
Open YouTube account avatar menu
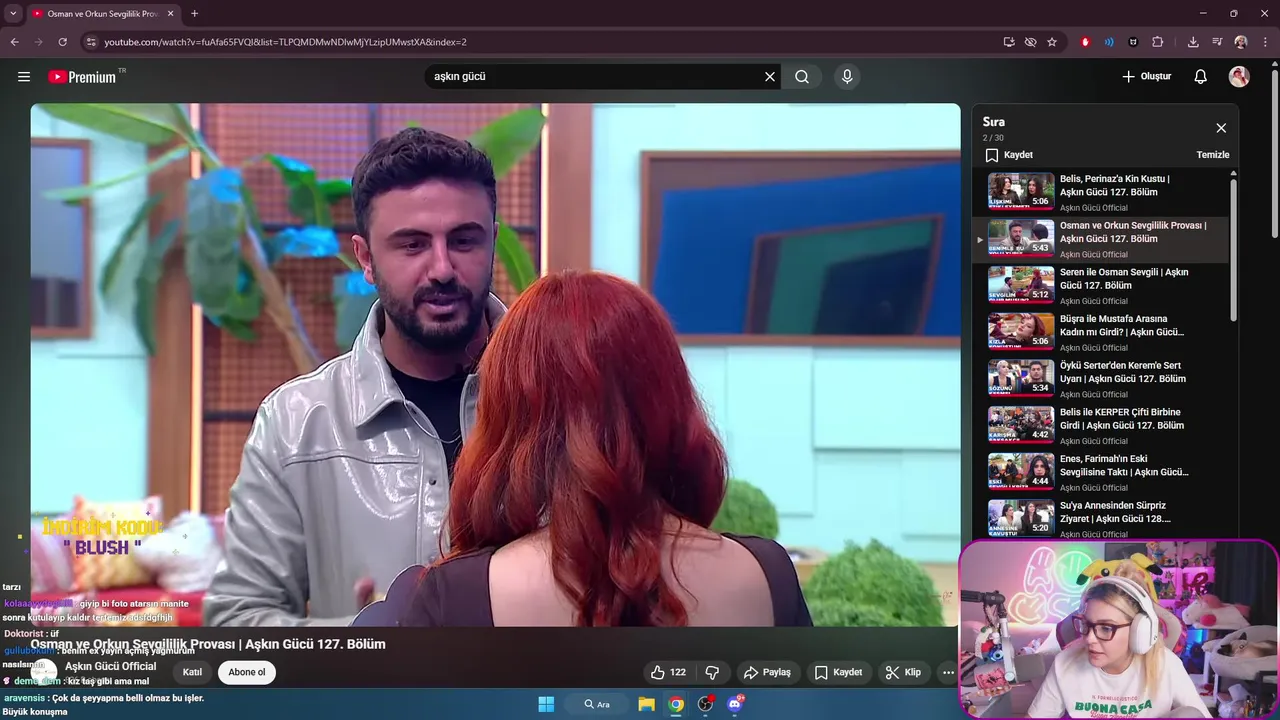coord(1239,77)
